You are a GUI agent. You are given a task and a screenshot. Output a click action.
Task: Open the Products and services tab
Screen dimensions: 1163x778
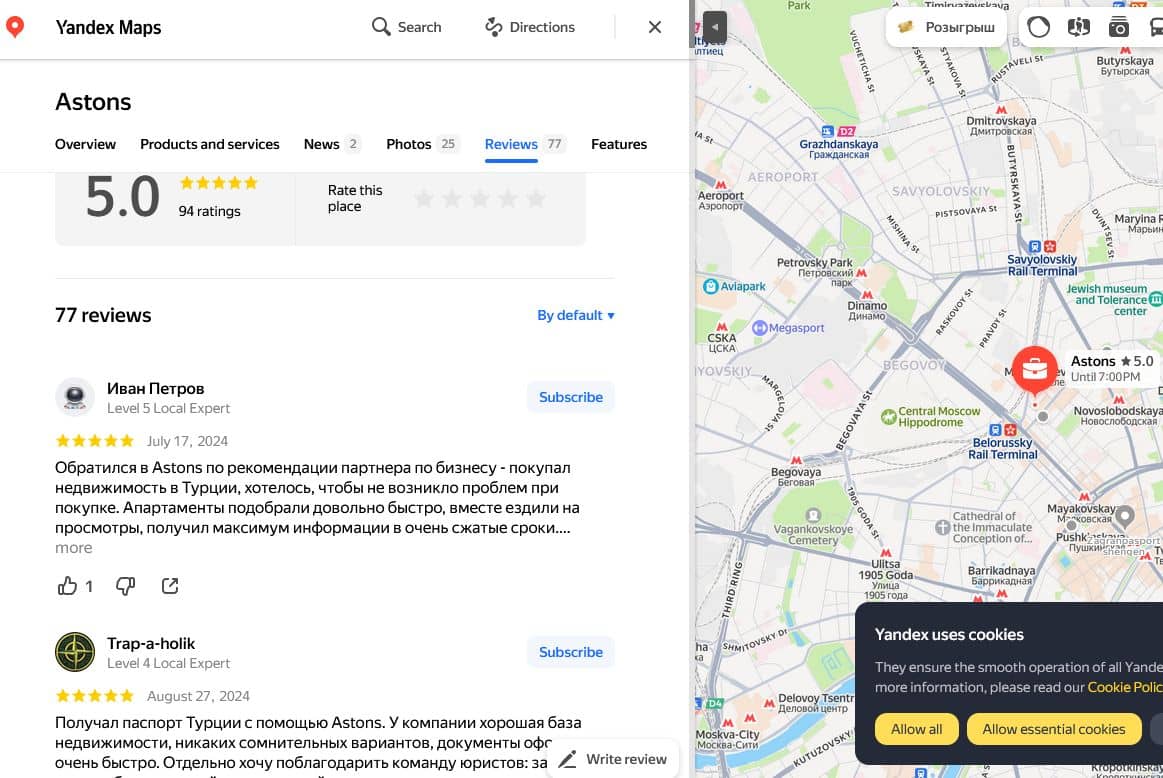[209, 144]
